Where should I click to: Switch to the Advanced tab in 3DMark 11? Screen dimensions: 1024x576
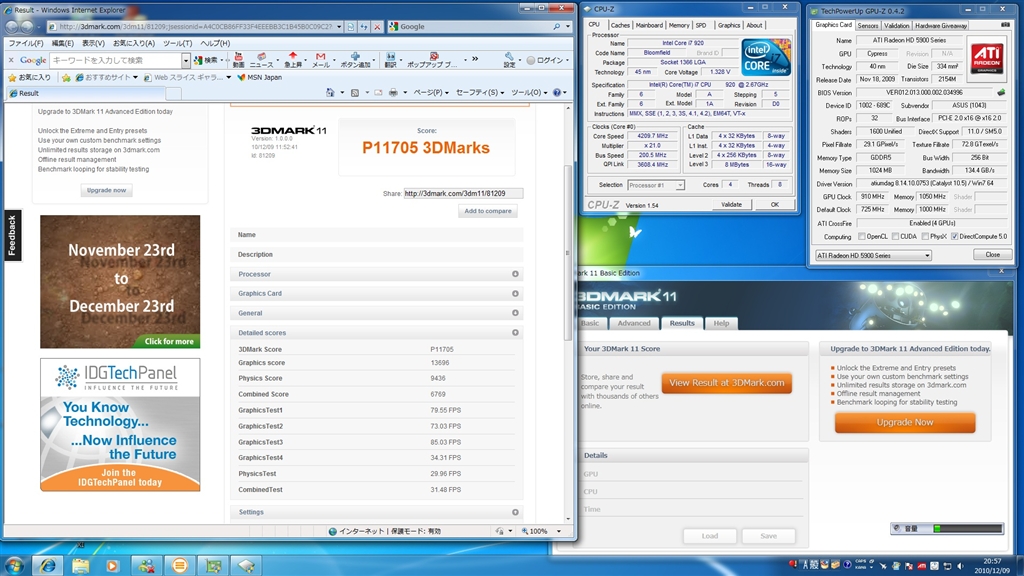(x=634, y=323)
